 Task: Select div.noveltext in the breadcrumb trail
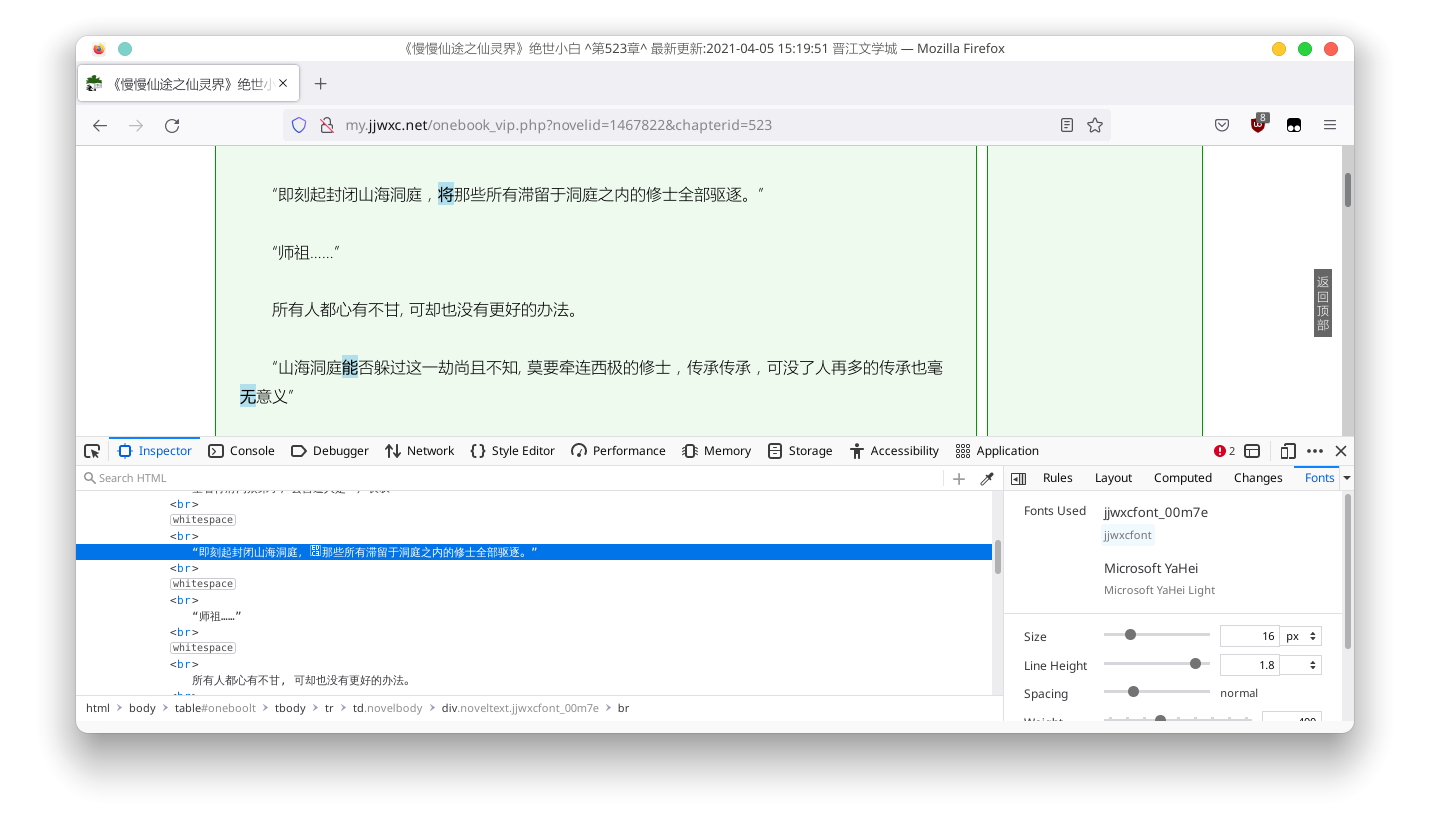click(x=519, y=708)
